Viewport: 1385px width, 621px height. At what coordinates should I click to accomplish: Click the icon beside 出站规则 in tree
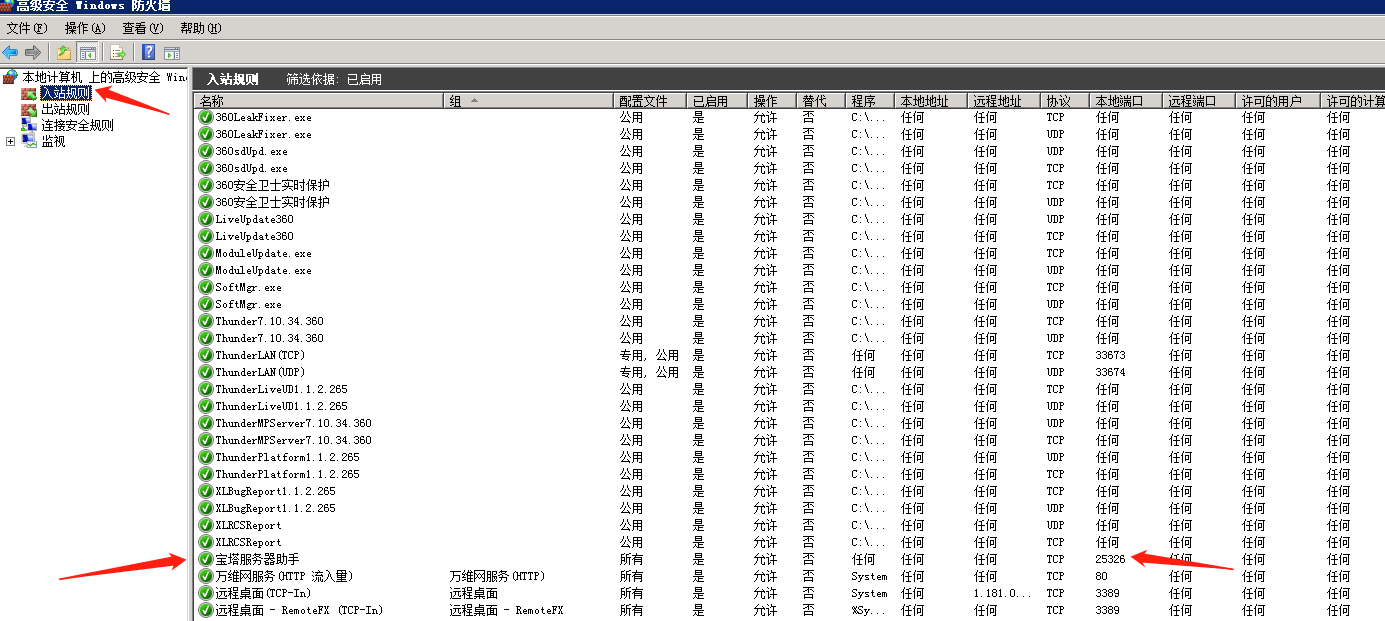[x=29, y=110]
